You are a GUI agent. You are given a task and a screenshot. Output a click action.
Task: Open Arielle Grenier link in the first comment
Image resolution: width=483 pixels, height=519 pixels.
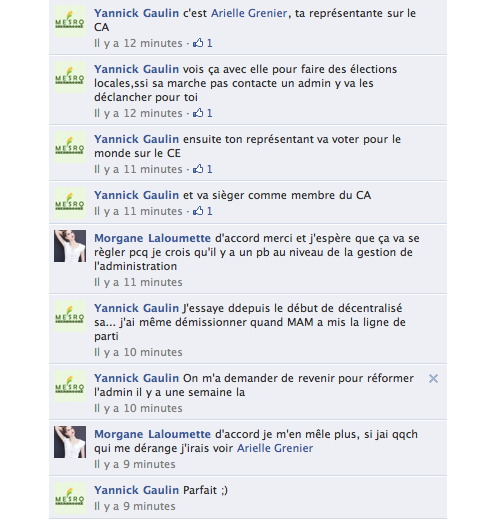[249, 13]
